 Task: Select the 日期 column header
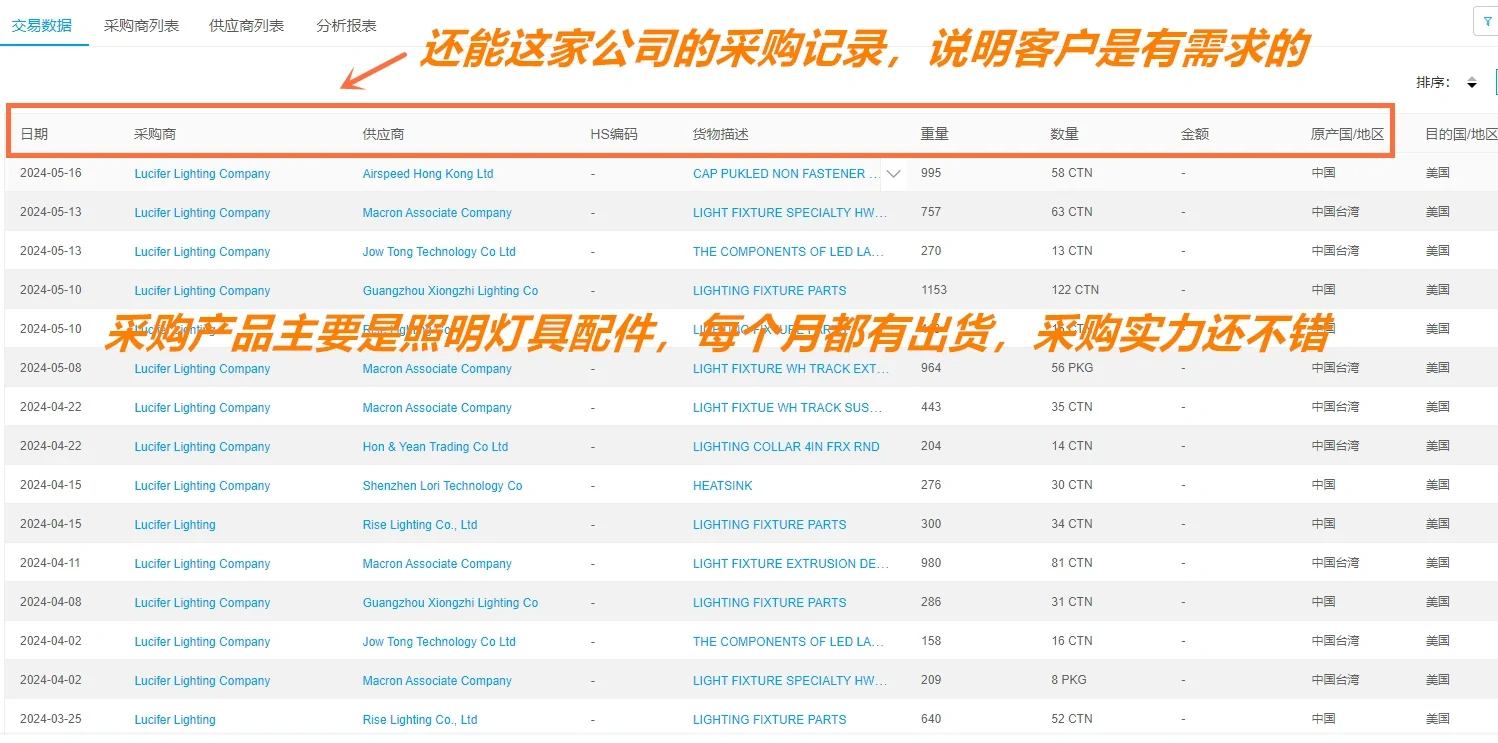(34, 134)
